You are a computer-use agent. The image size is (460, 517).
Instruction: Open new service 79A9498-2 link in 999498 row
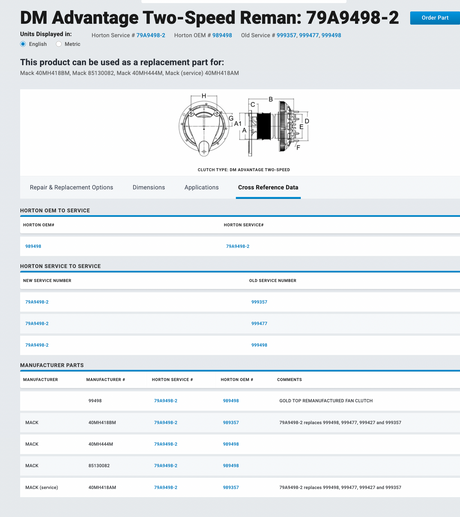(x=37, y=345)
